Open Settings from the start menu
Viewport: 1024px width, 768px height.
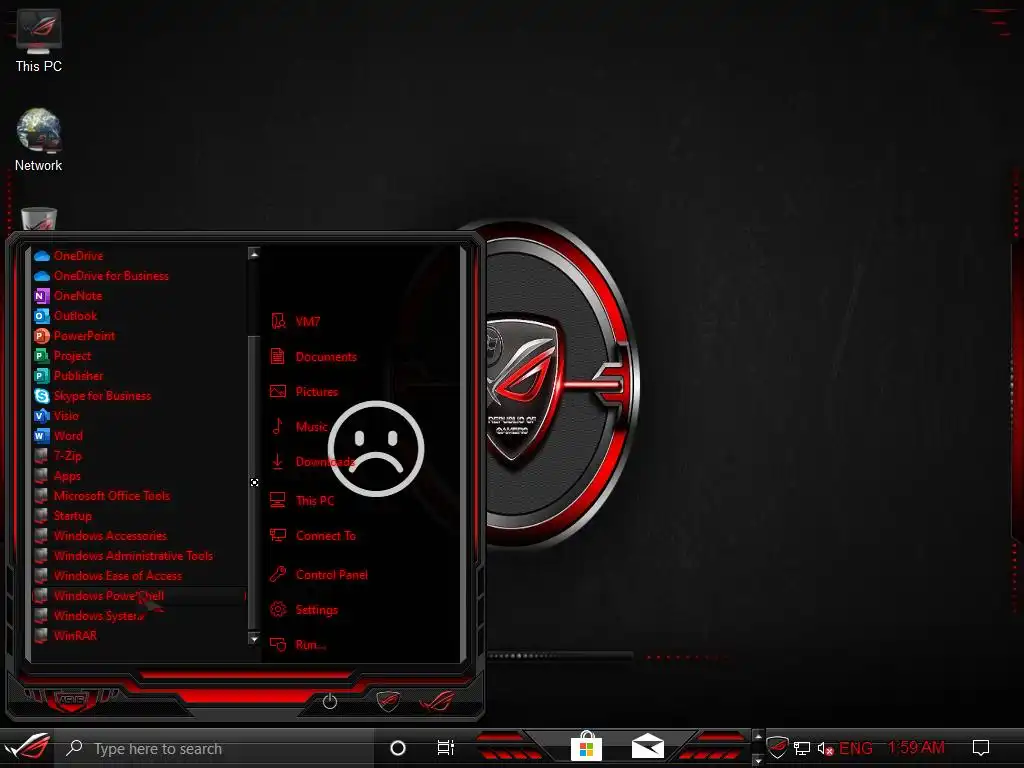(x=304, y=610)
